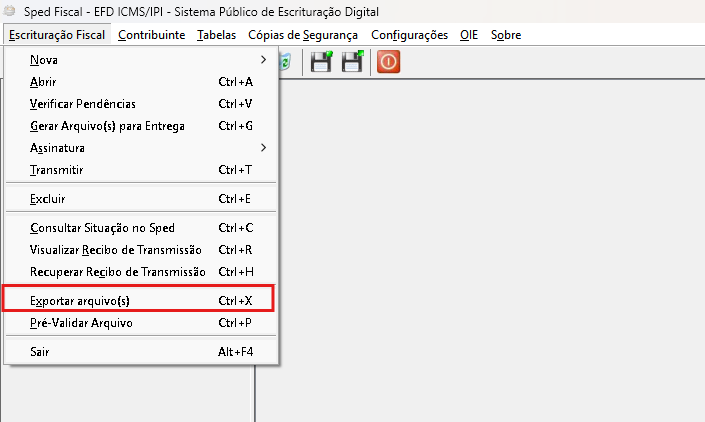Image resolution: width=705 pixels, height=422 pixels.
Task: Click the floppy disk icon next to the red power button
Action: coord(352,62)
